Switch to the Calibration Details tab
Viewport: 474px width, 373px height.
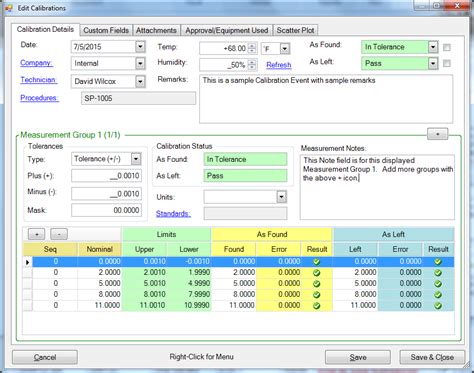coord(45,29)
